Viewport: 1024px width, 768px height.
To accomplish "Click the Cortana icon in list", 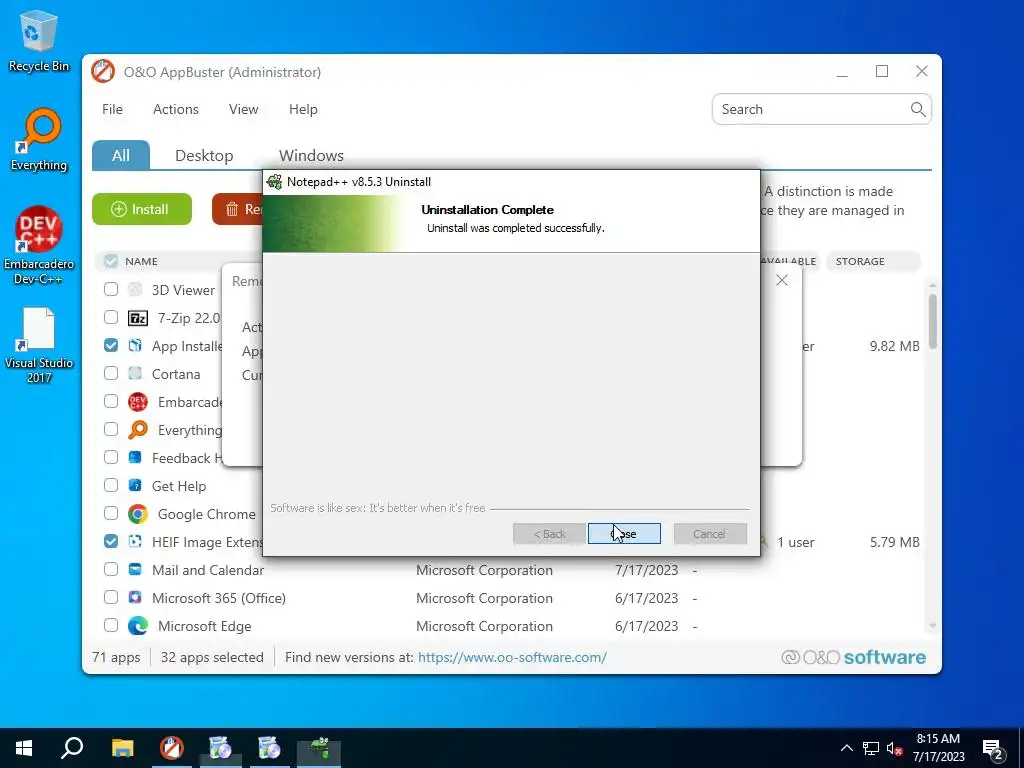I will tap(135, 374).
